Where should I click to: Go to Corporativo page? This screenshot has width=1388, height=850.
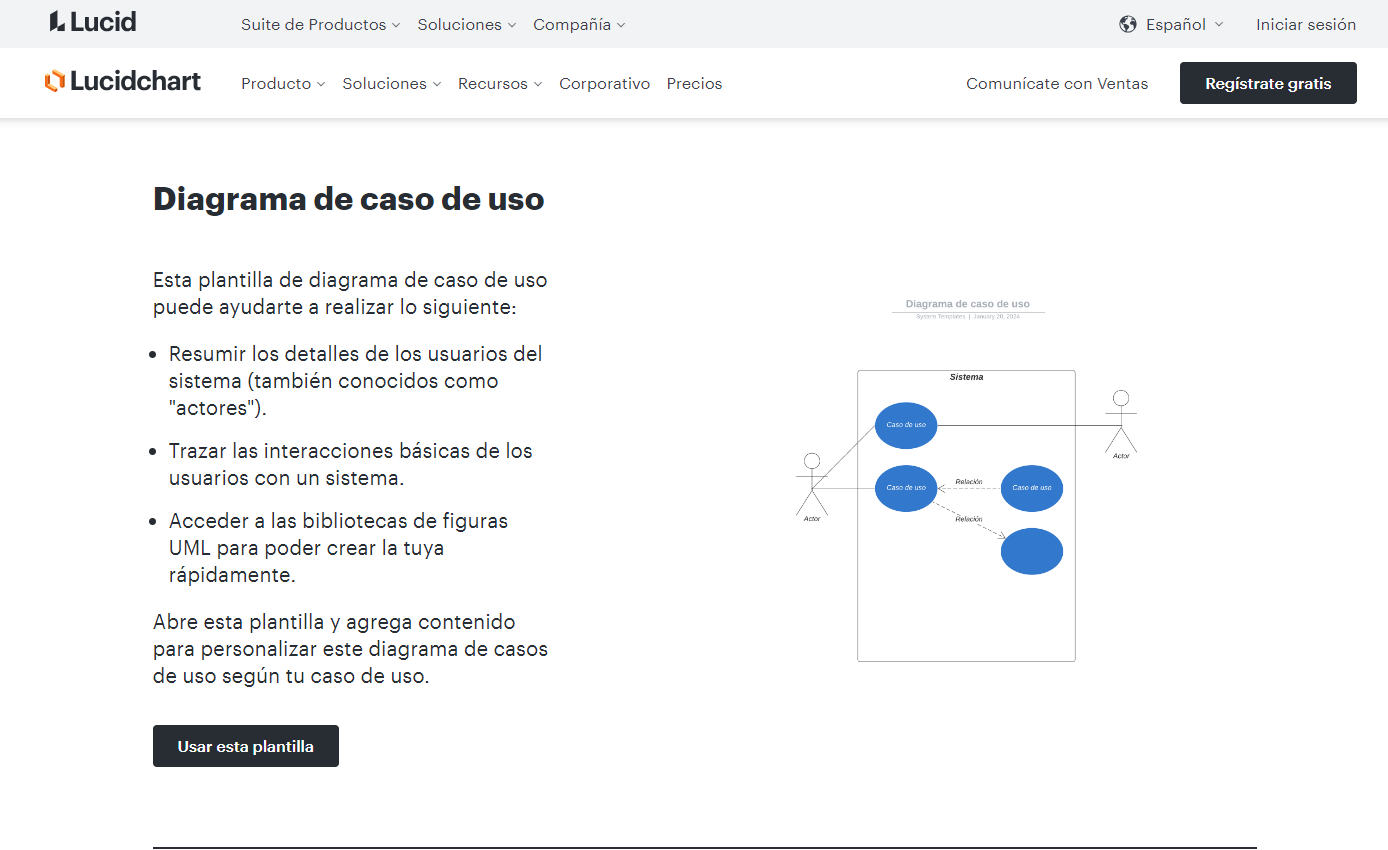coord(605,84)
